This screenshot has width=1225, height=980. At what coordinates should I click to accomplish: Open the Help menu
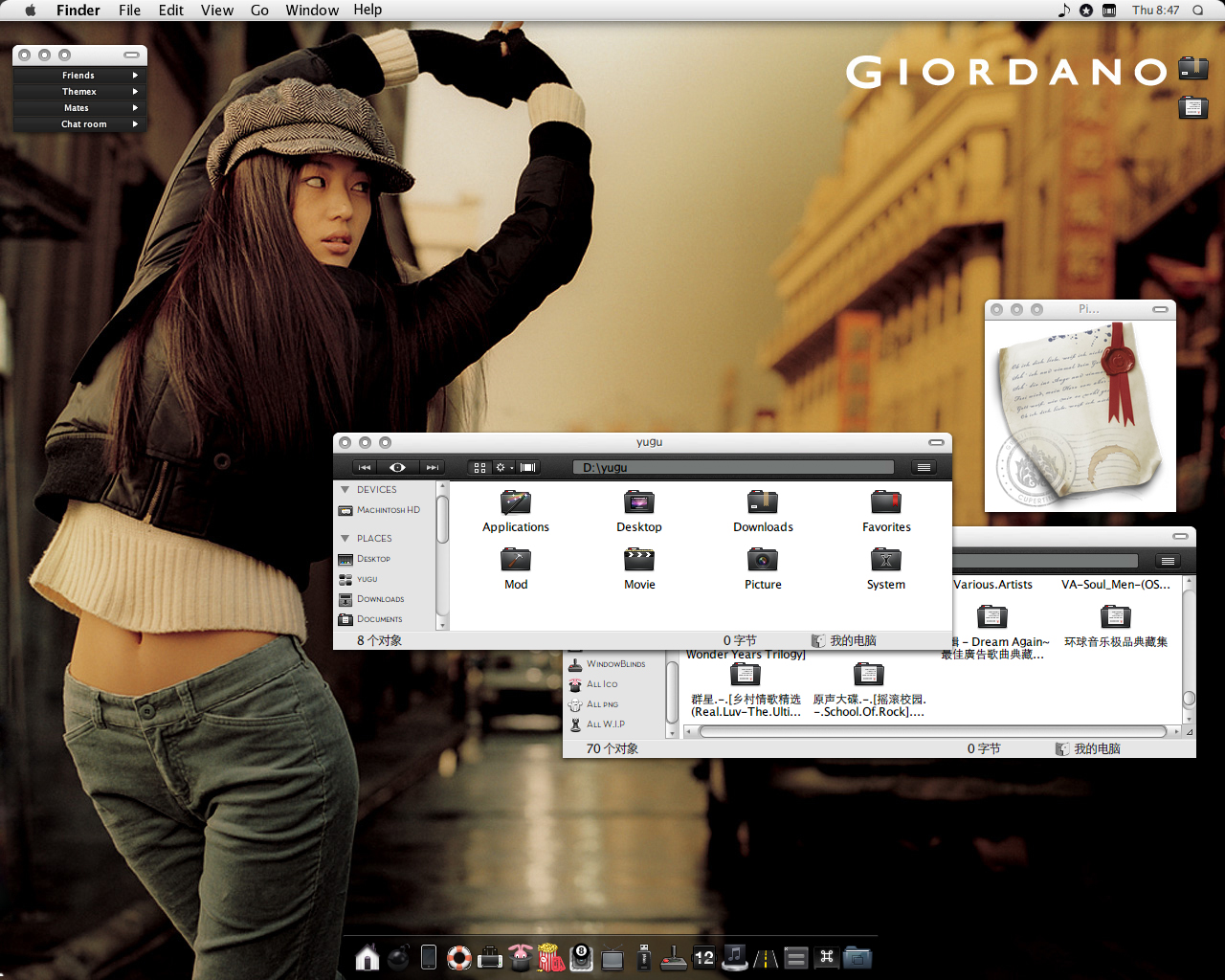click(x=367, y=10)
